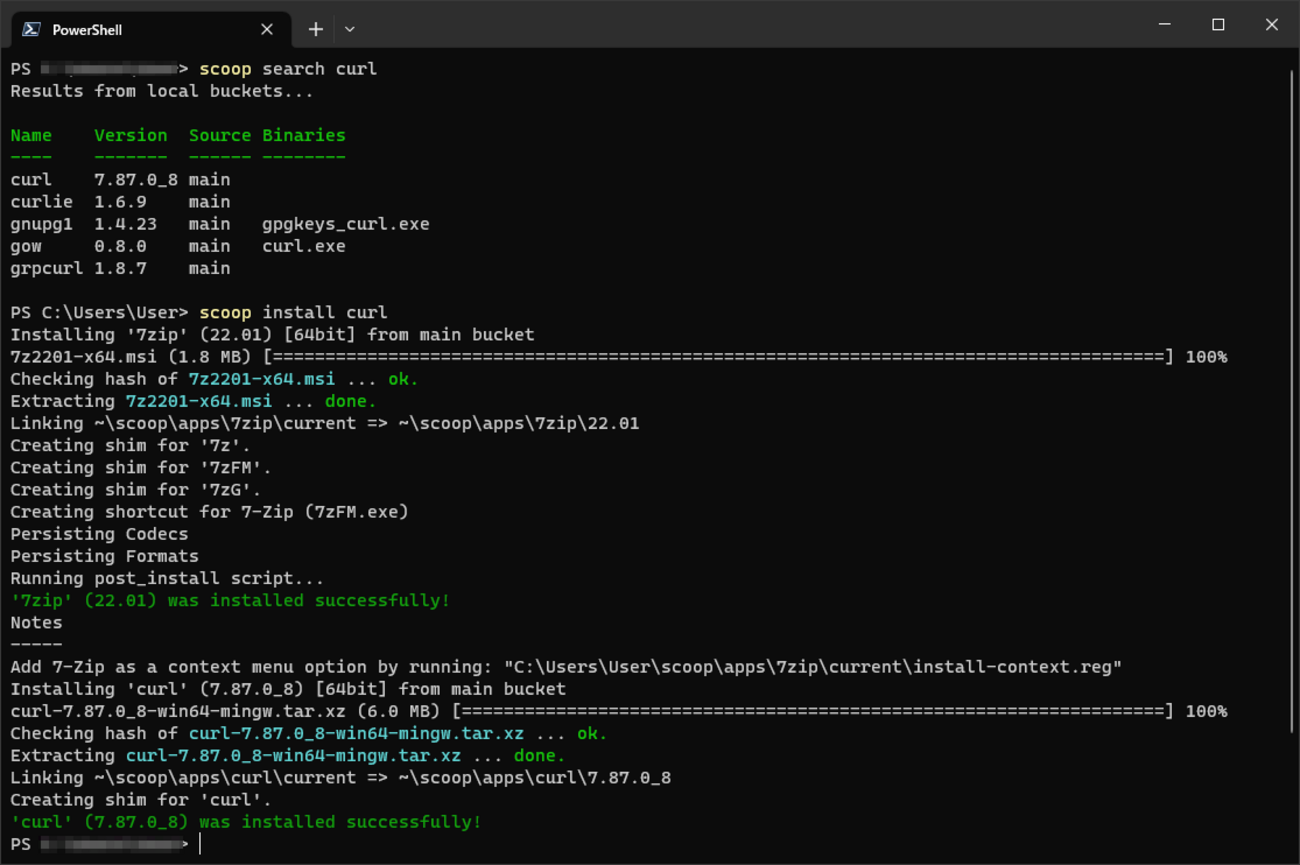The width and height of the screenshot is (1300, 865).
Task: Click the install-context.reg file path
Action: point(812,667)
